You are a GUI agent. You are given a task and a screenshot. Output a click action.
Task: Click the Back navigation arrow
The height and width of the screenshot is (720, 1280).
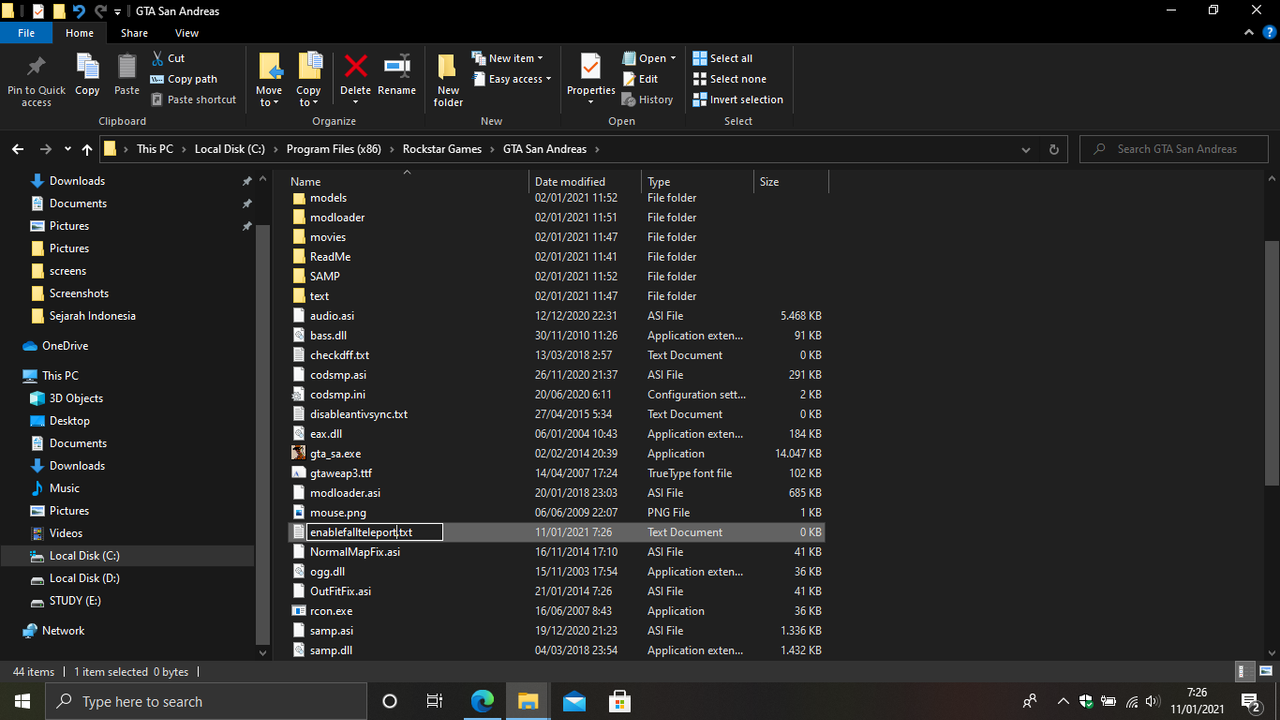[x=18, y=149]
